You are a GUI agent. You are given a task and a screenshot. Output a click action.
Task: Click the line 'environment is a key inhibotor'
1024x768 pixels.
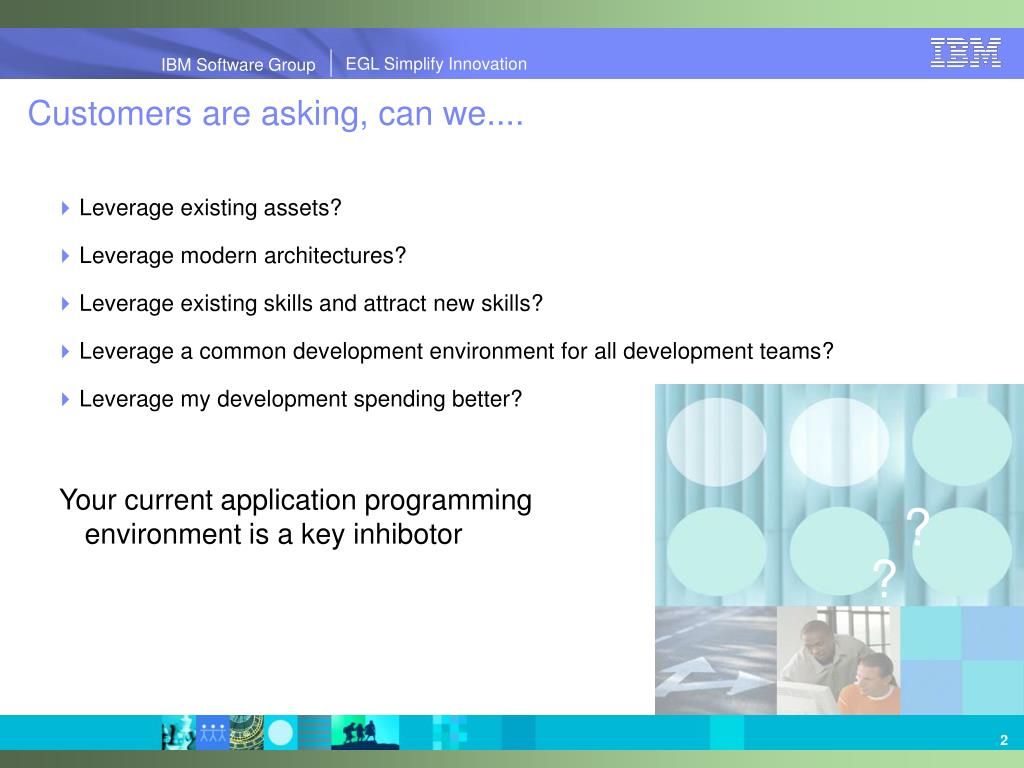click(273, 535)
